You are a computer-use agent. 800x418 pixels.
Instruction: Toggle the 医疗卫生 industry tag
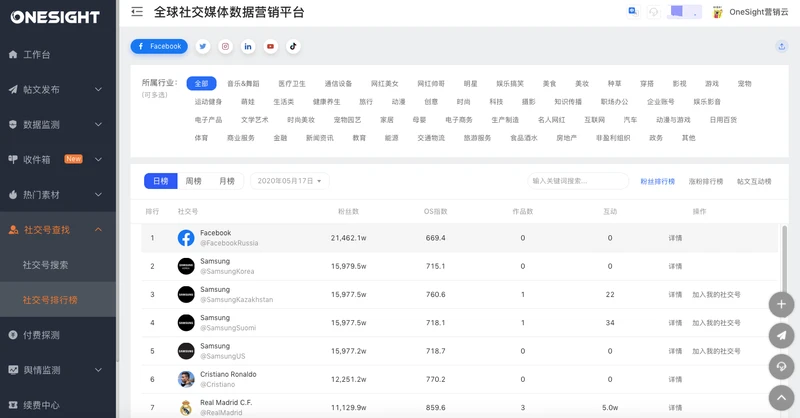click(x=292, y=84)
